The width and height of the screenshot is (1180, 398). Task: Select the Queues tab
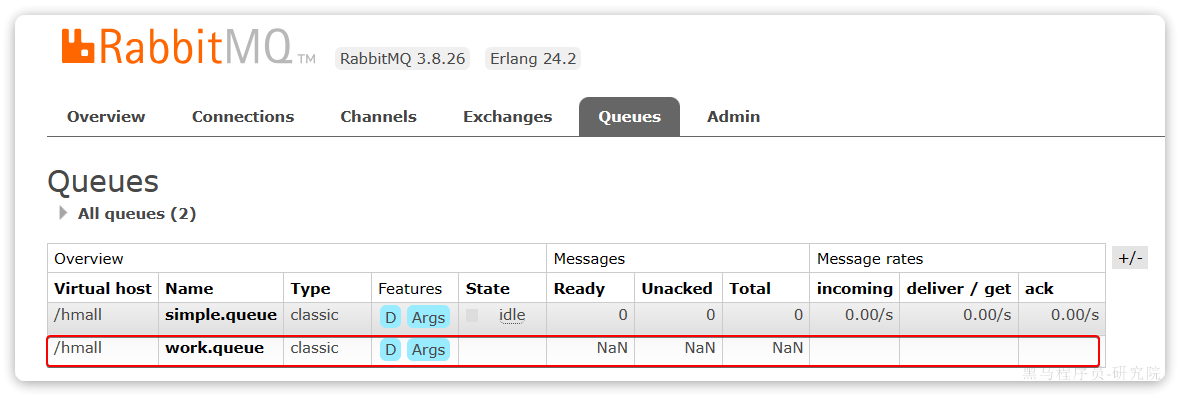point(629,117)
